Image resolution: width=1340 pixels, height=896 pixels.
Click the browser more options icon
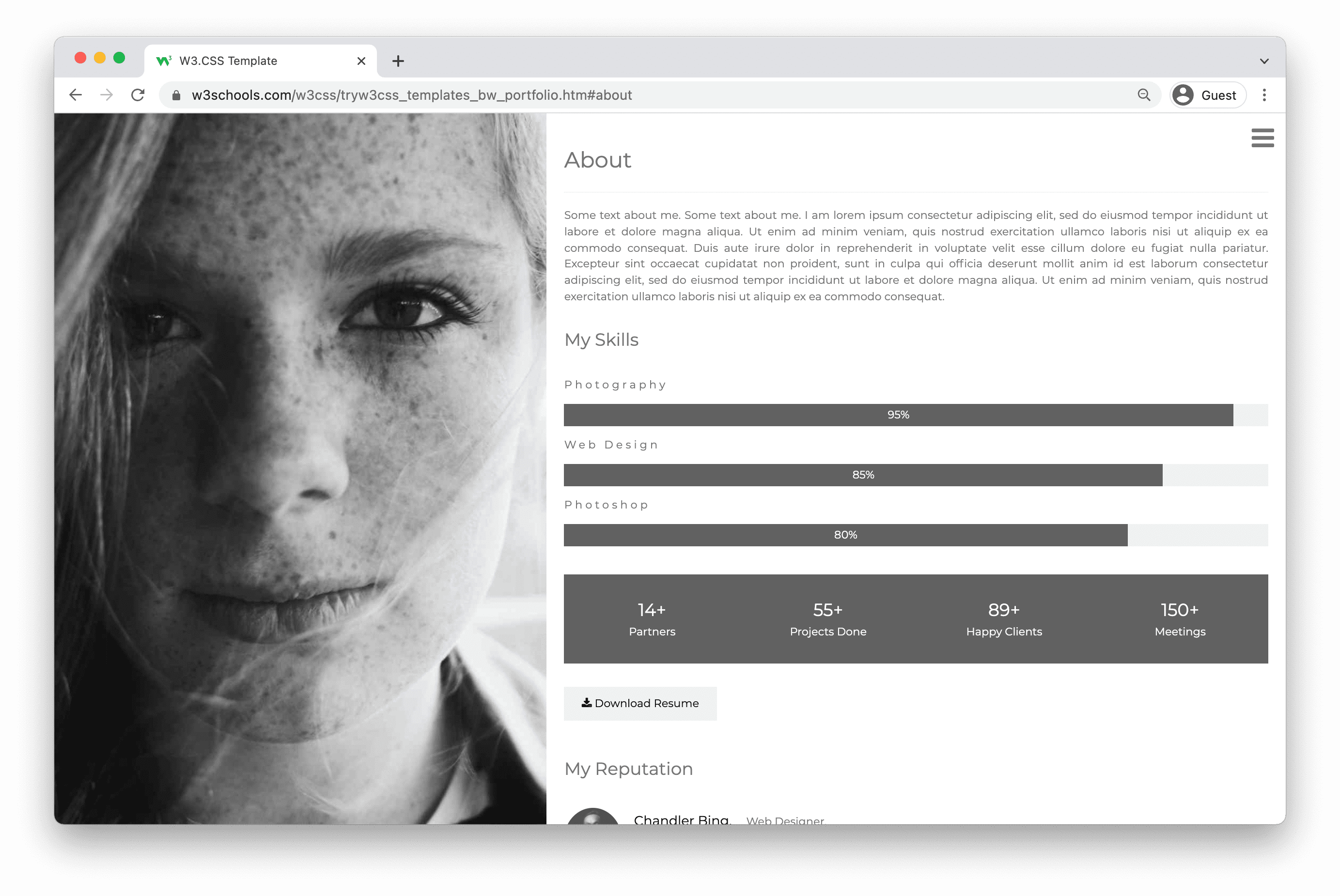pos(1264,95)
